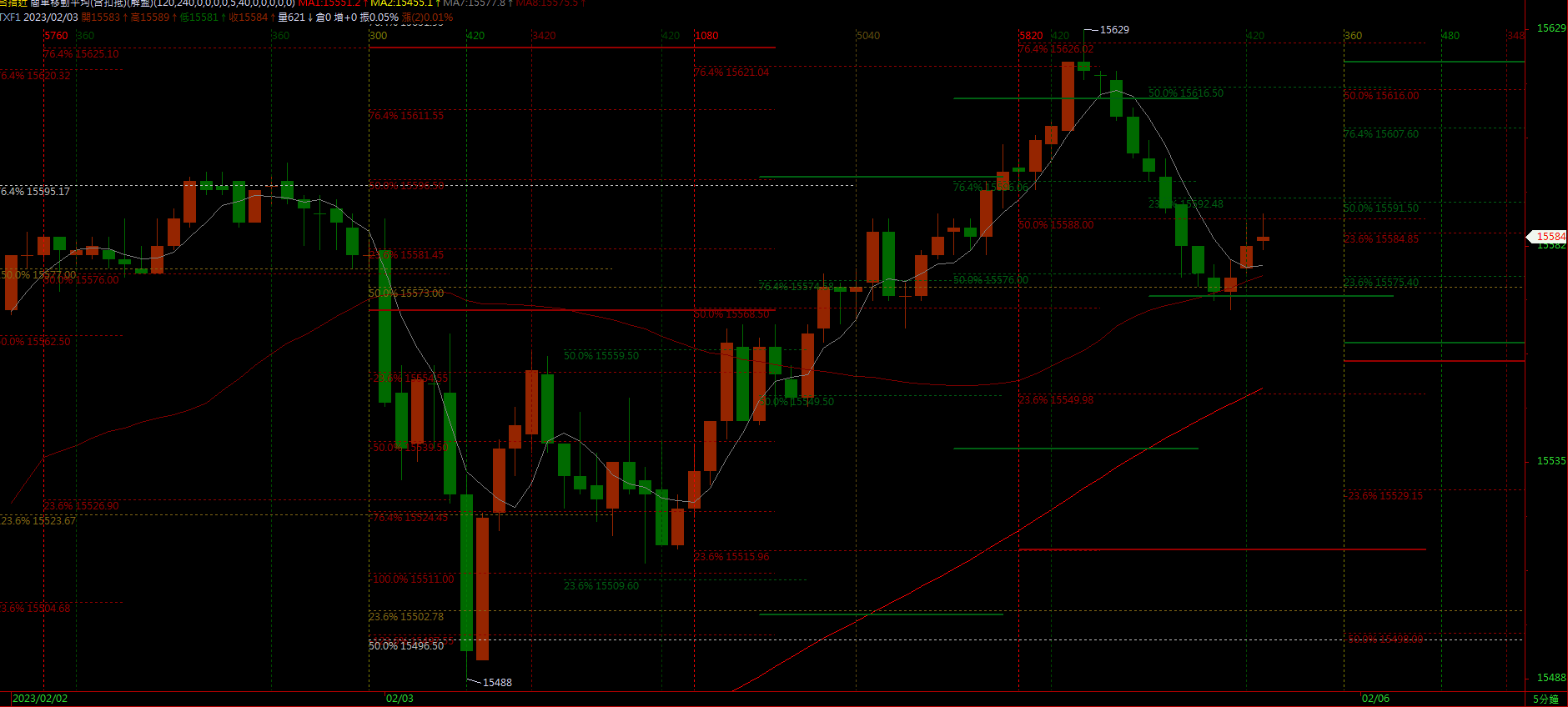Screen dimensions: 1568x707
Task: Click the green 15629 price axis label
Action: [x=1551, y=28]
